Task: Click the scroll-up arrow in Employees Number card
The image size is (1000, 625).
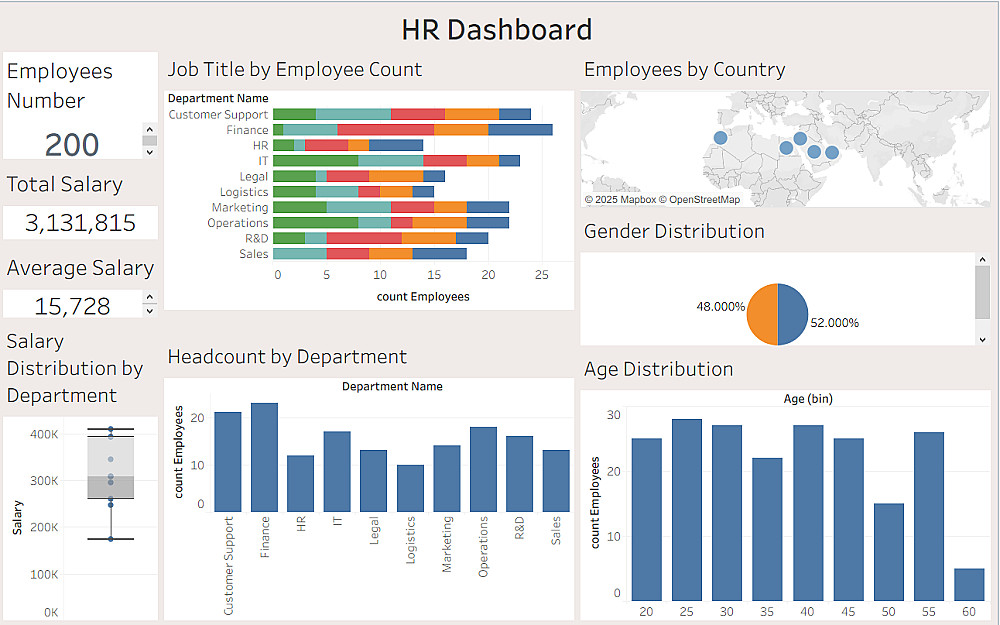Action: pyautogui.click(x=149, y=129)
